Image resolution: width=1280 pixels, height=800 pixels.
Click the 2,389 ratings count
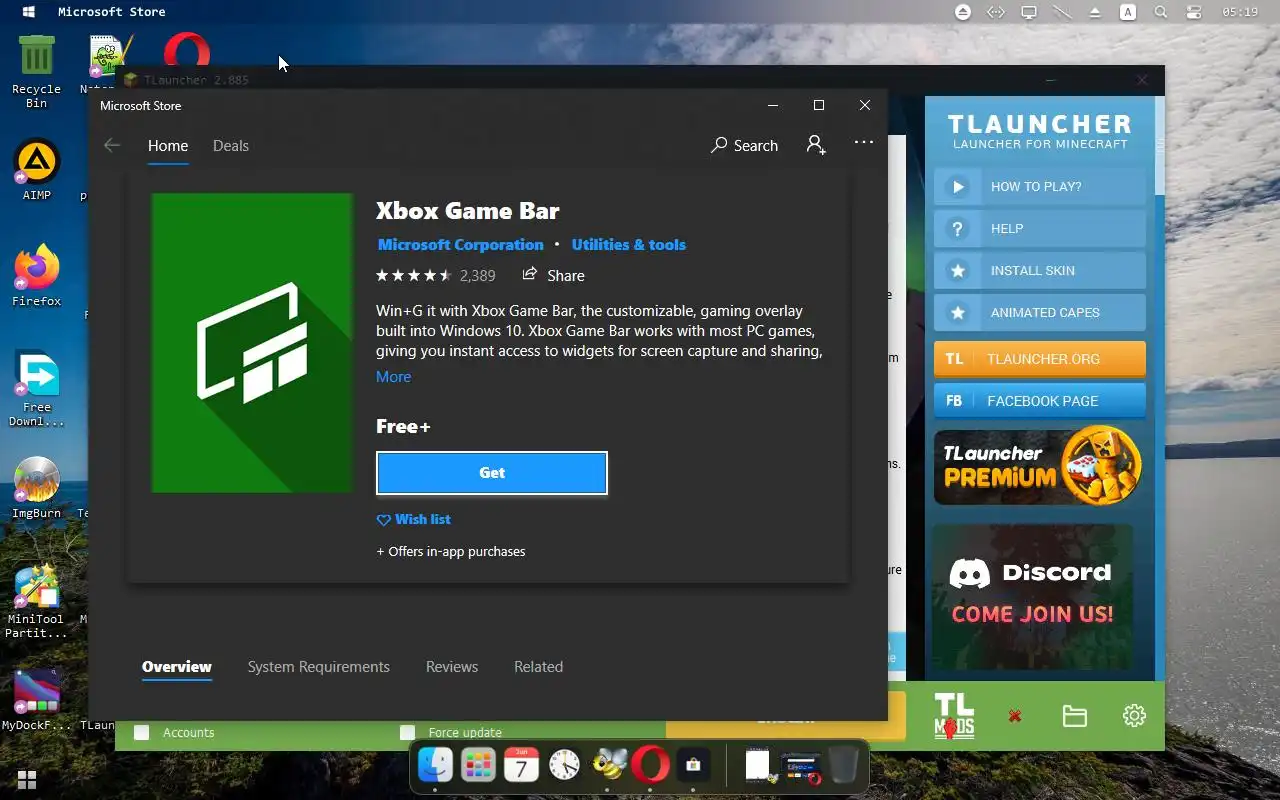(x=478, y=275)
